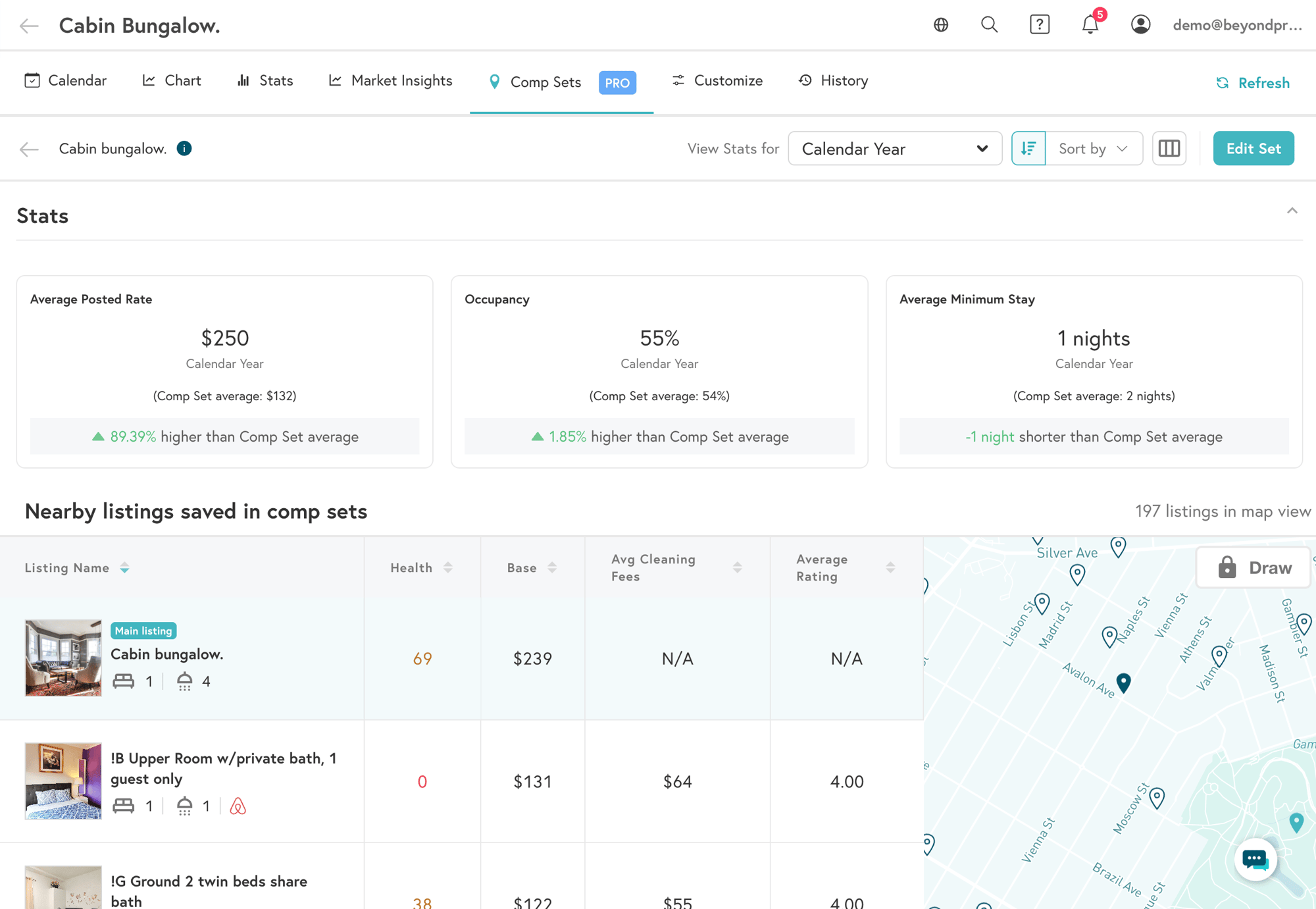Click the Cabin bungalow. listing name
The height and width of the screenshot is (909, 1316).
point(167,654)
